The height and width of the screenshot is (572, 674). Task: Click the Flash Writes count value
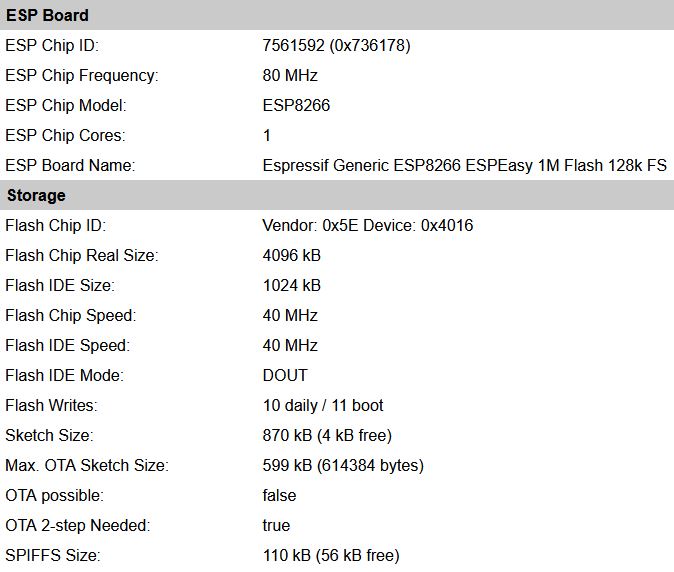[x=323, y=405]
